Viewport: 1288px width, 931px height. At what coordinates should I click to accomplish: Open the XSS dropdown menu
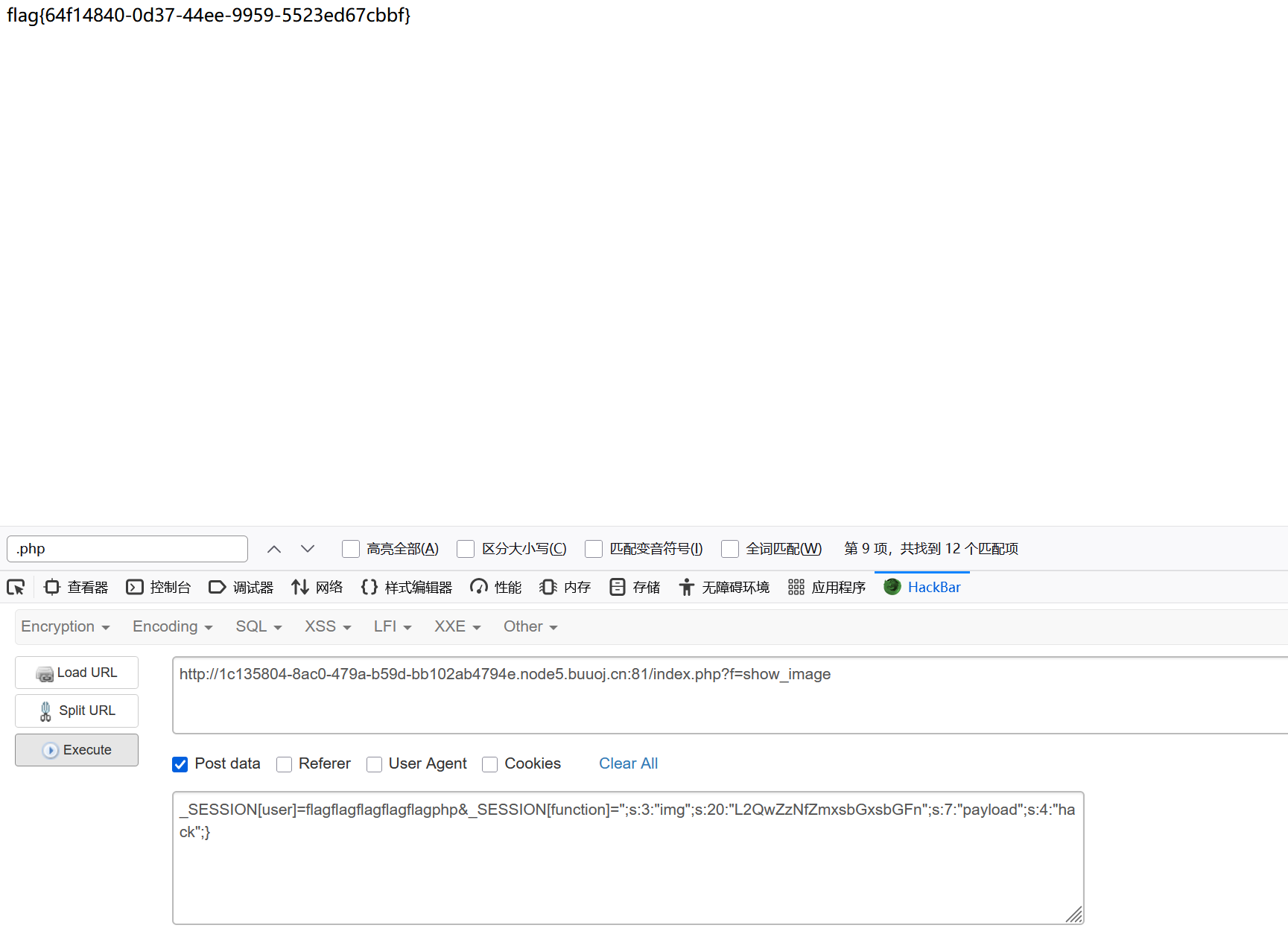(x=328, y=626)
